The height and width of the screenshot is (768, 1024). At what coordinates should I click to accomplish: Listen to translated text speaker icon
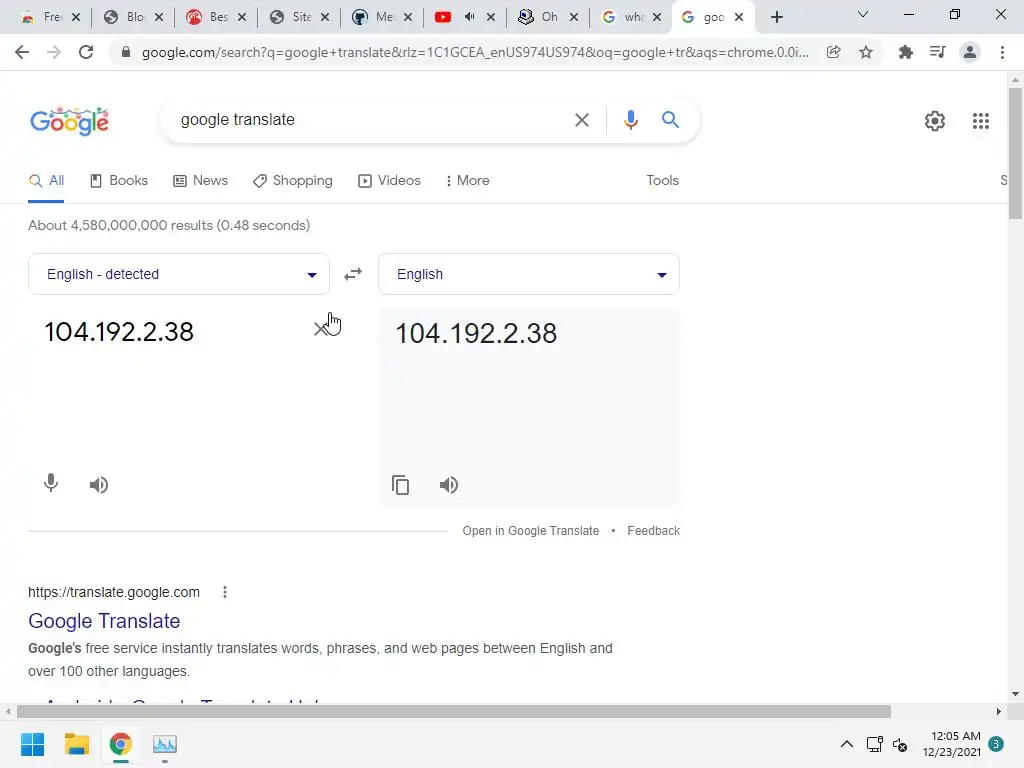click(449, 485)
